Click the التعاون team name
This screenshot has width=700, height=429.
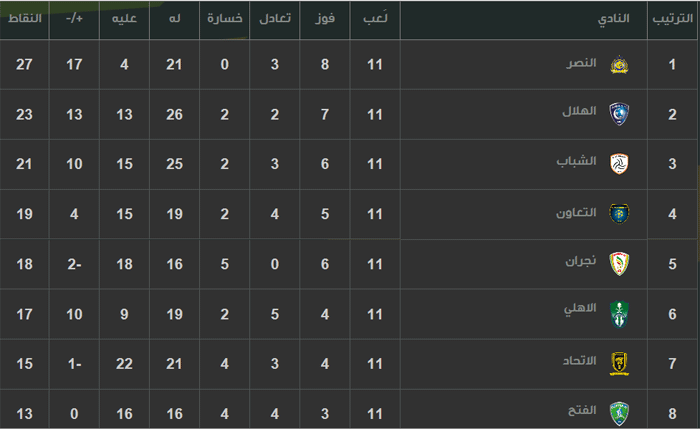pyautogui.click(x=576, y=212)
